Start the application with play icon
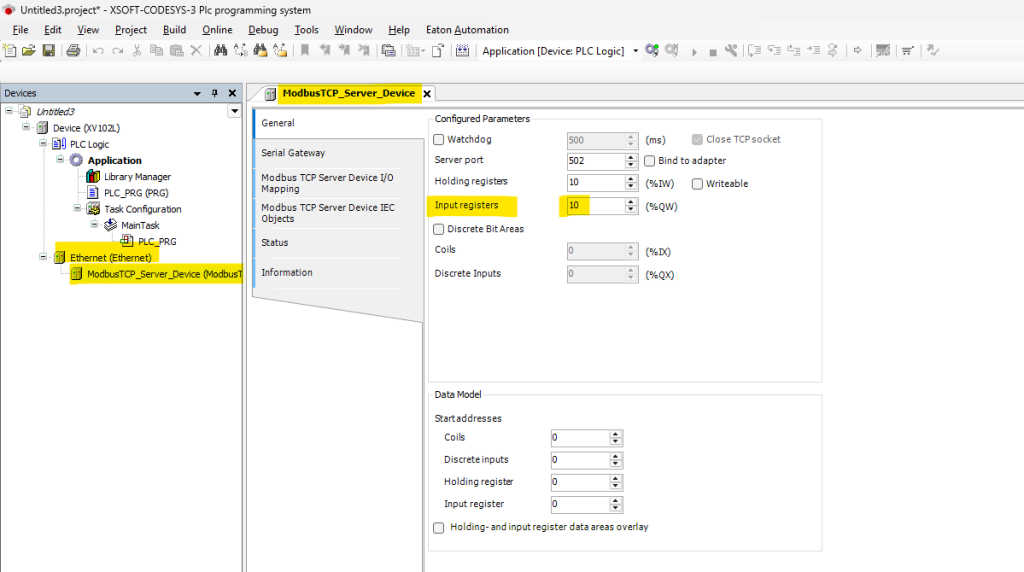The image size is (1024, 572). tap(694, 52)
